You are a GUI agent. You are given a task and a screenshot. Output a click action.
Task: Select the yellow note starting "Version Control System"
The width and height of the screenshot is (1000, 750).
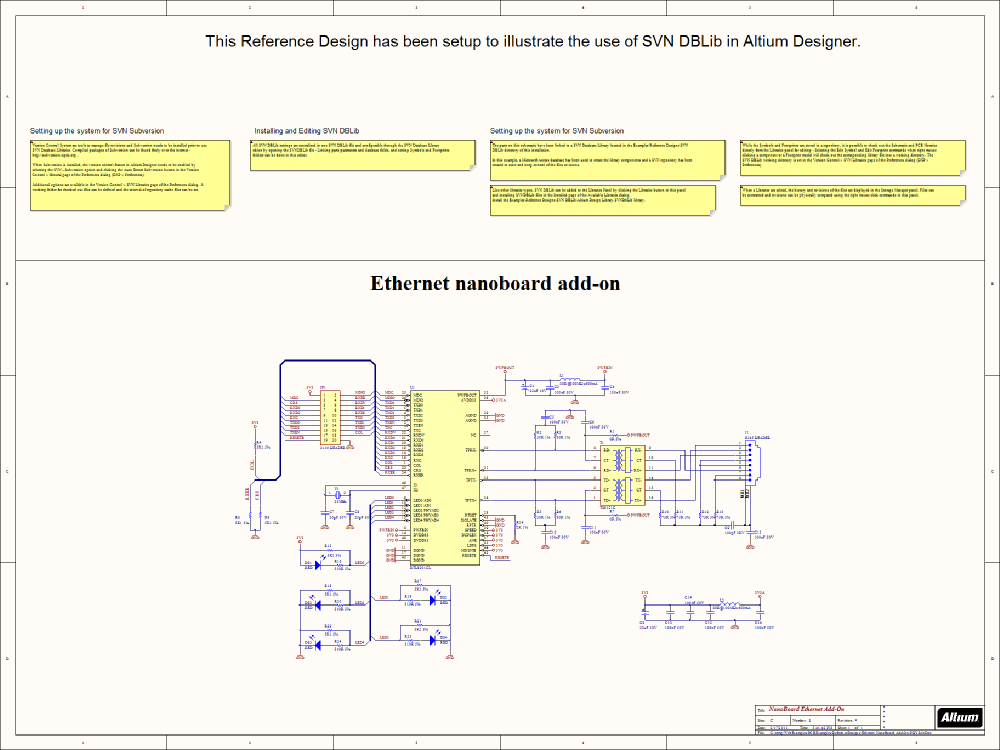130,175
